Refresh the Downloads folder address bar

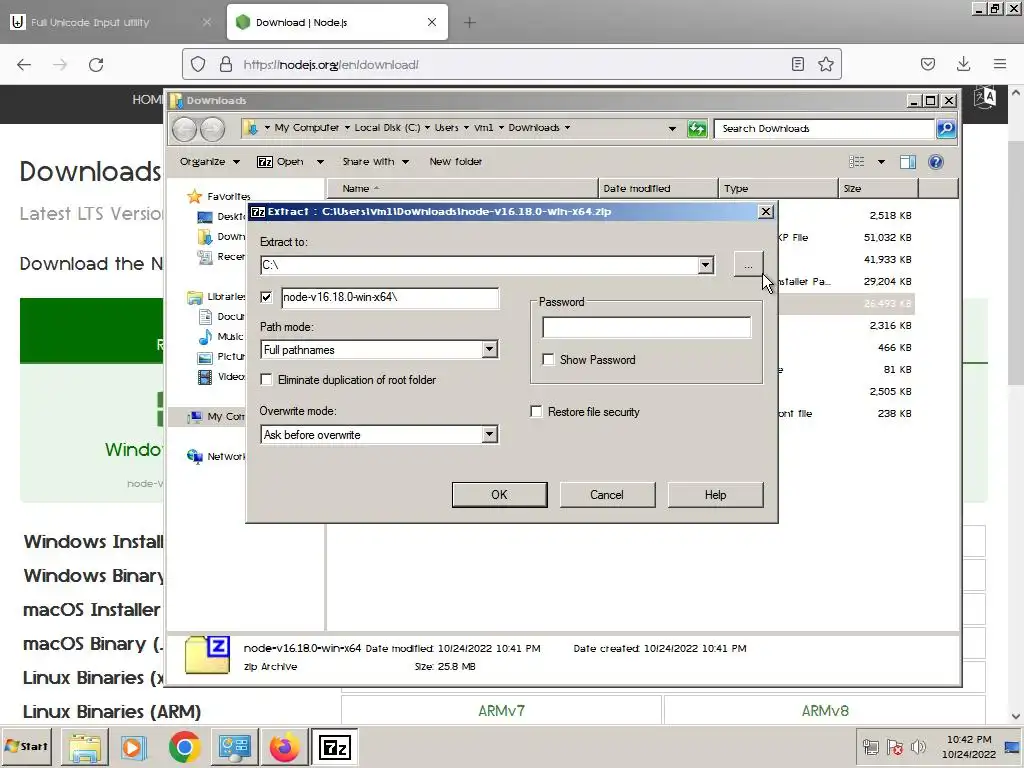[x=697, y=129]
